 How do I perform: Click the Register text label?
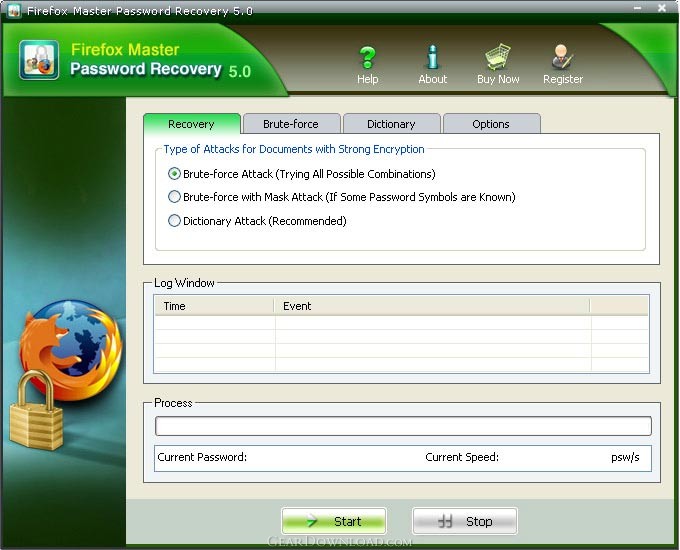(x=562, y=79)
